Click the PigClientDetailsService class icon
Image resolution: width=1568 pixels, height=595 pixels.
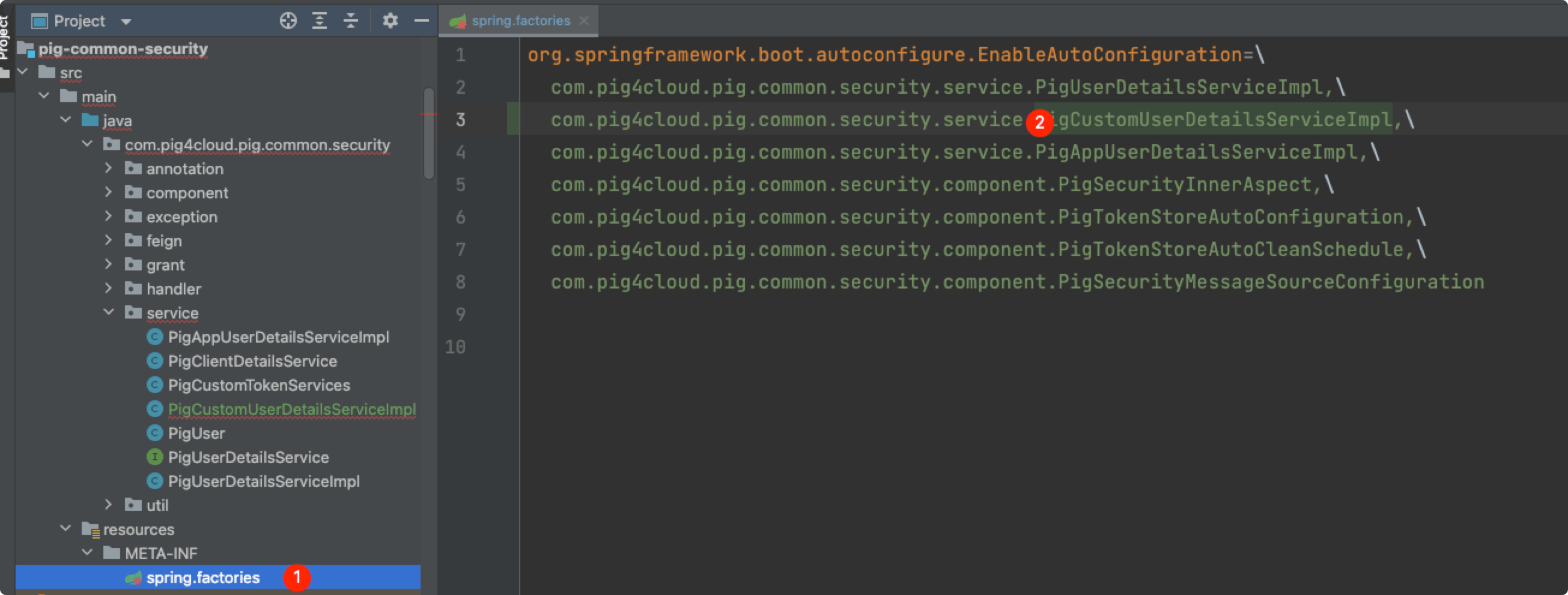pos(154,361)
